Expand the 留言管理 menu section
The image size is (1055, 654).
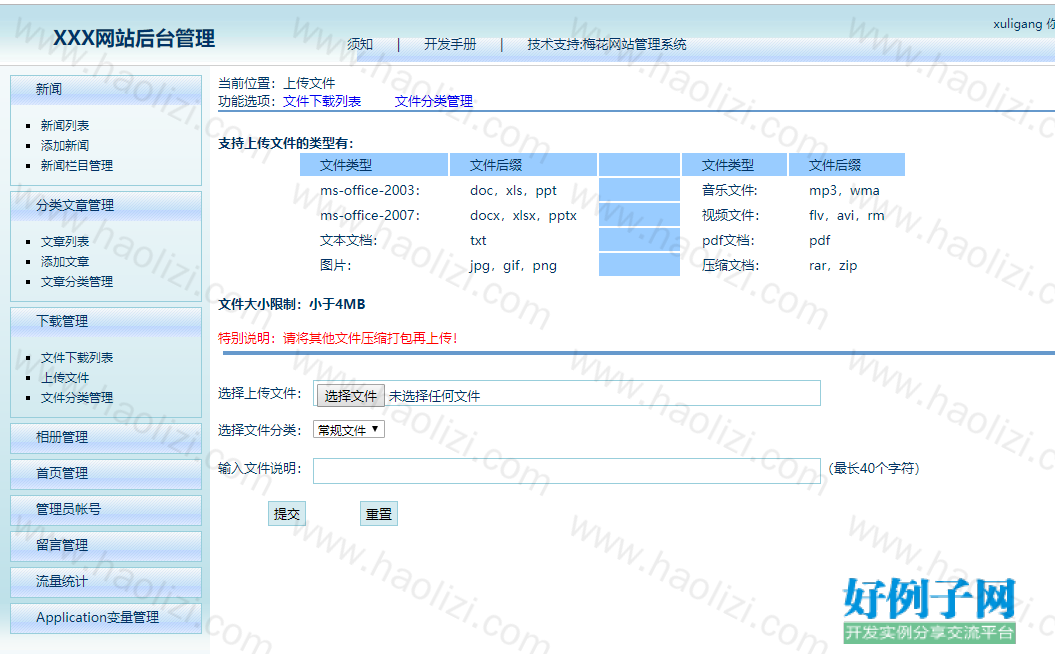click(106, 546)
